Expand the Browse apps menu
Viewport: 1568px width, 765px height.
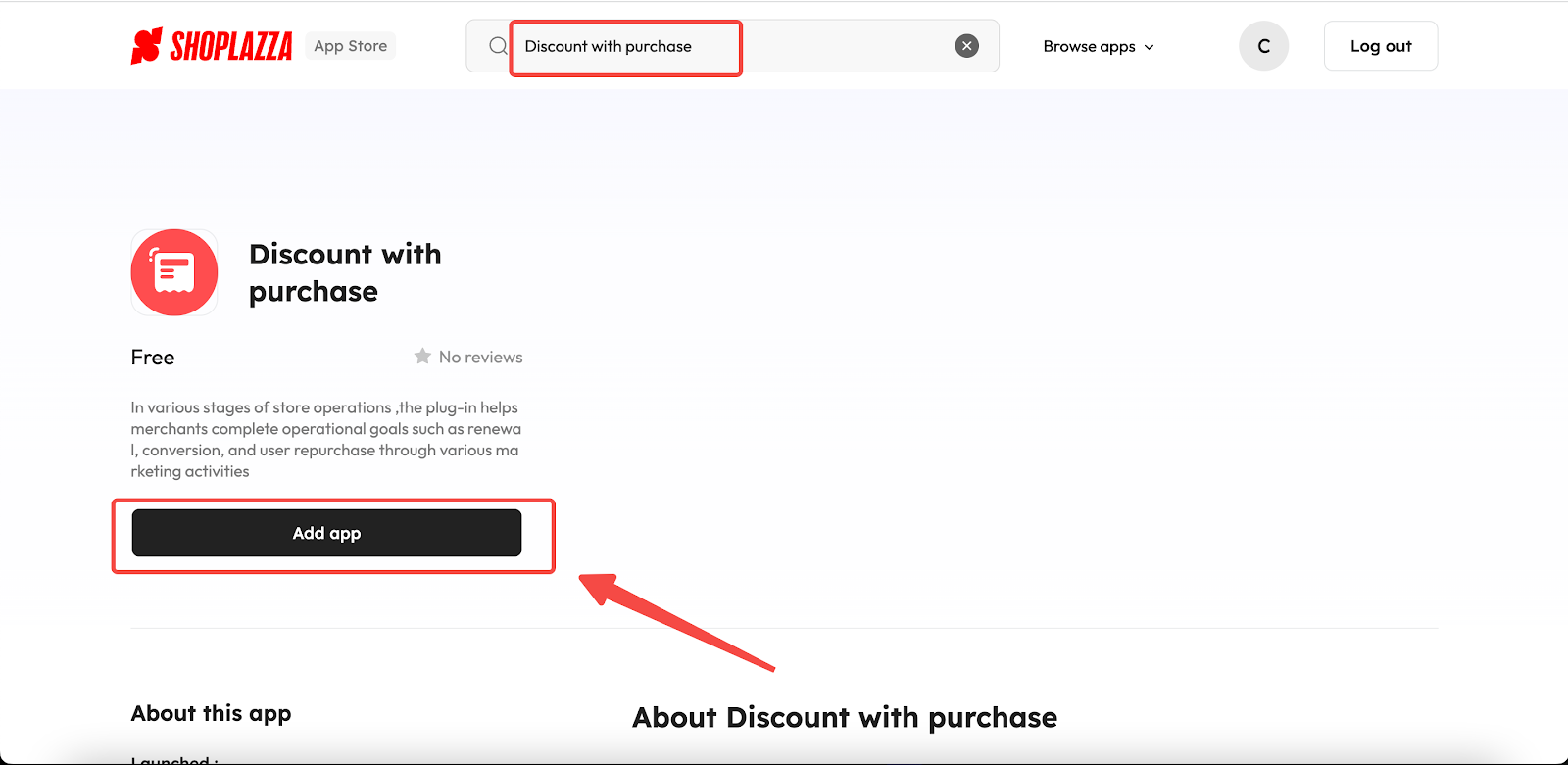pyautogui.click(x=1099, y=46)
